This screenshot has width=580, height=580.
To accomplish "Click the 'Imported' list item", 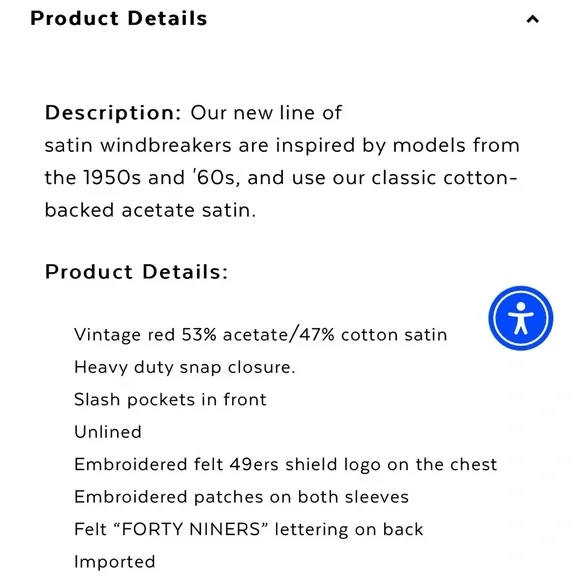I will point(115,562).
